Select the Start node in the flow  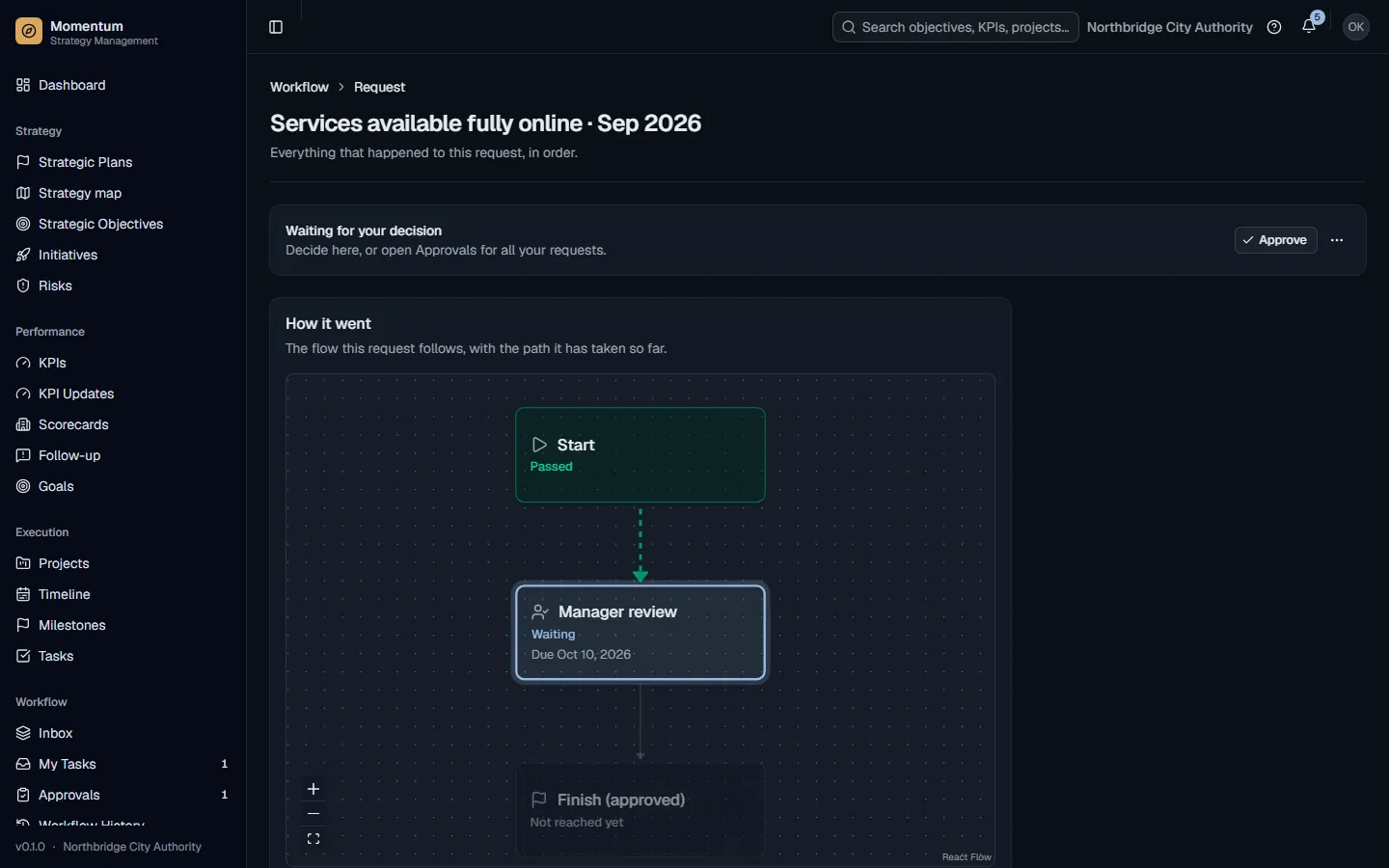640,455
